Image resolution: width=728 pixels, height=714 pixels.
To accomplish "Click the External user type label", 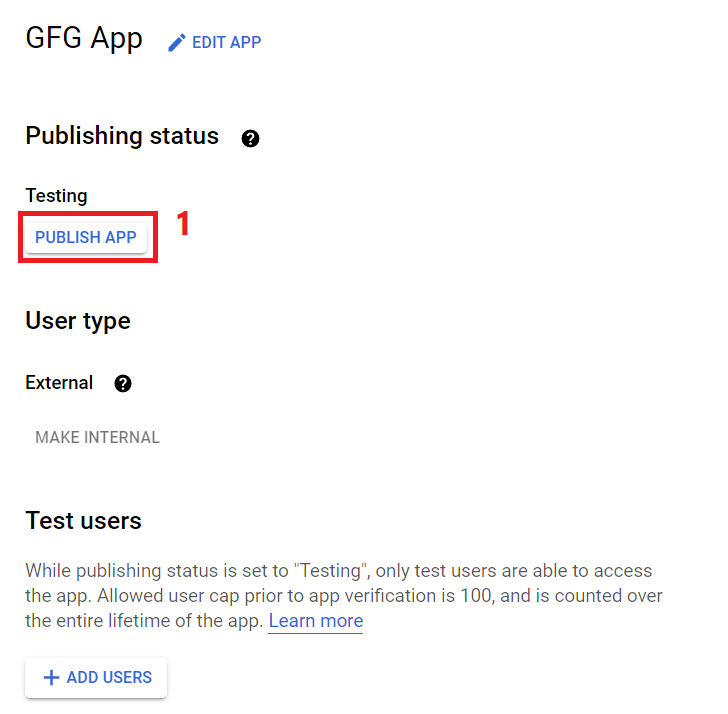I will click(x=59, y=383).
